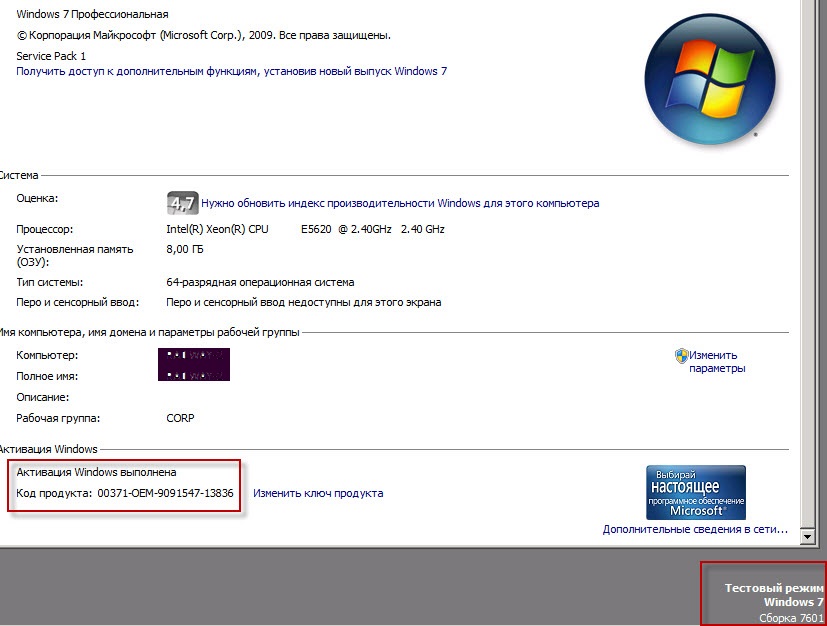This screenshot has height=626, width=827.
Task: Click the UAC shield icon beside Изменить параметры
Action: 681,355
